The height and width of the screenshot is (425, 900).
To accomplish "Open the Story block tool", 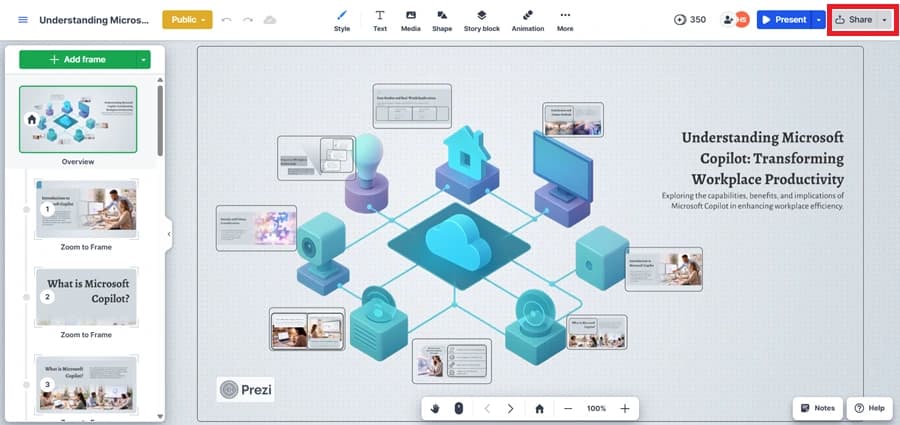I will click(482, 20).
